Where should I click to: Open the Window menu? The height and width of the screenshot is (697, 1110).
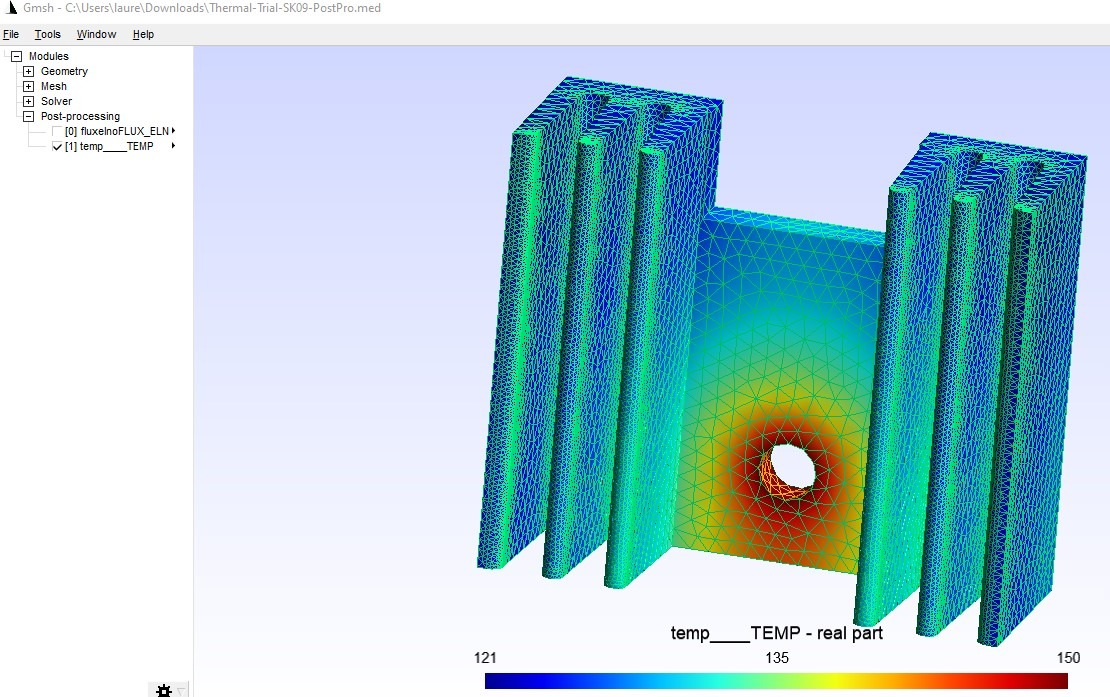[x=96, y=34]
